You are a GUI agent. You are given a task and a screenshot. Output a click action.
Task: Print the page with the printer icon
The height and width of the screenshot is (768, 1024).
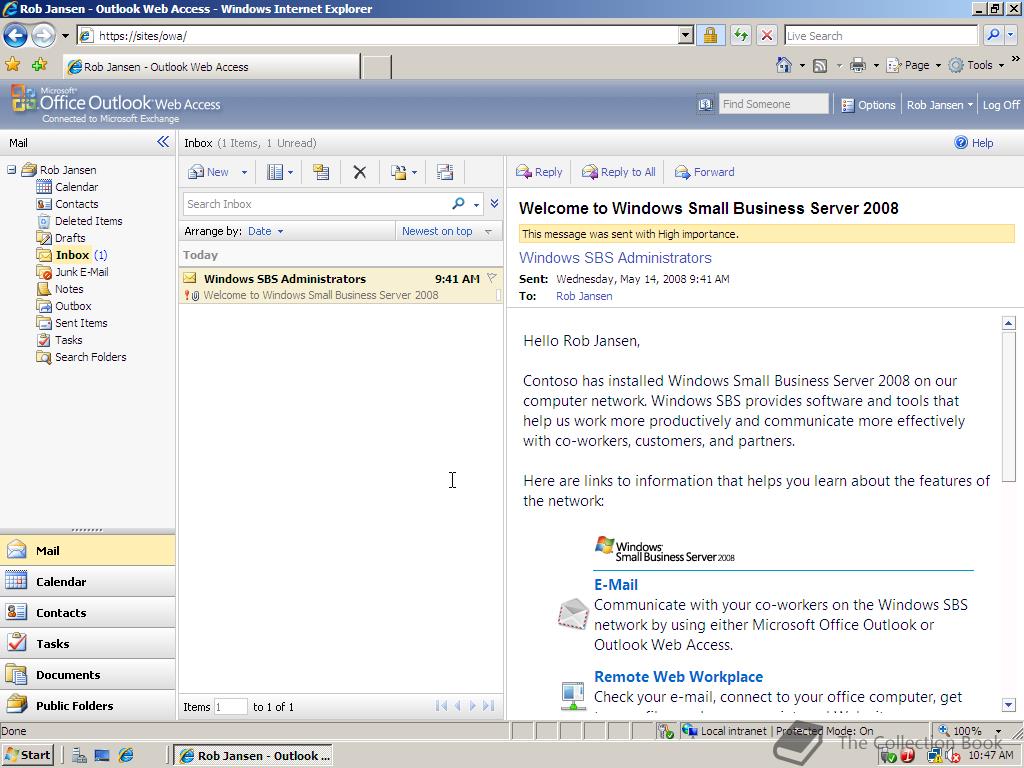click(x=857, y=65)
